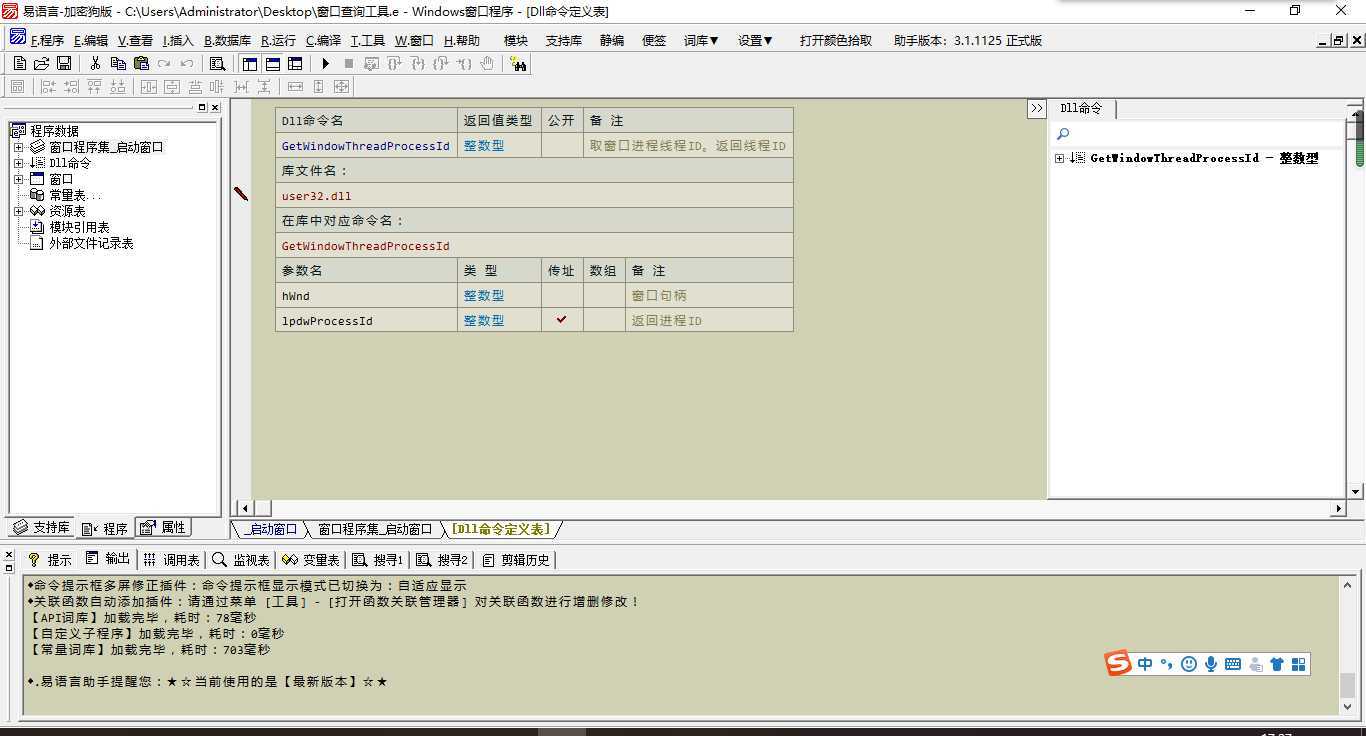Toggle the second panel layout toolbar button
This screenshot has height=736, width=1366.
tap(272, 64)
